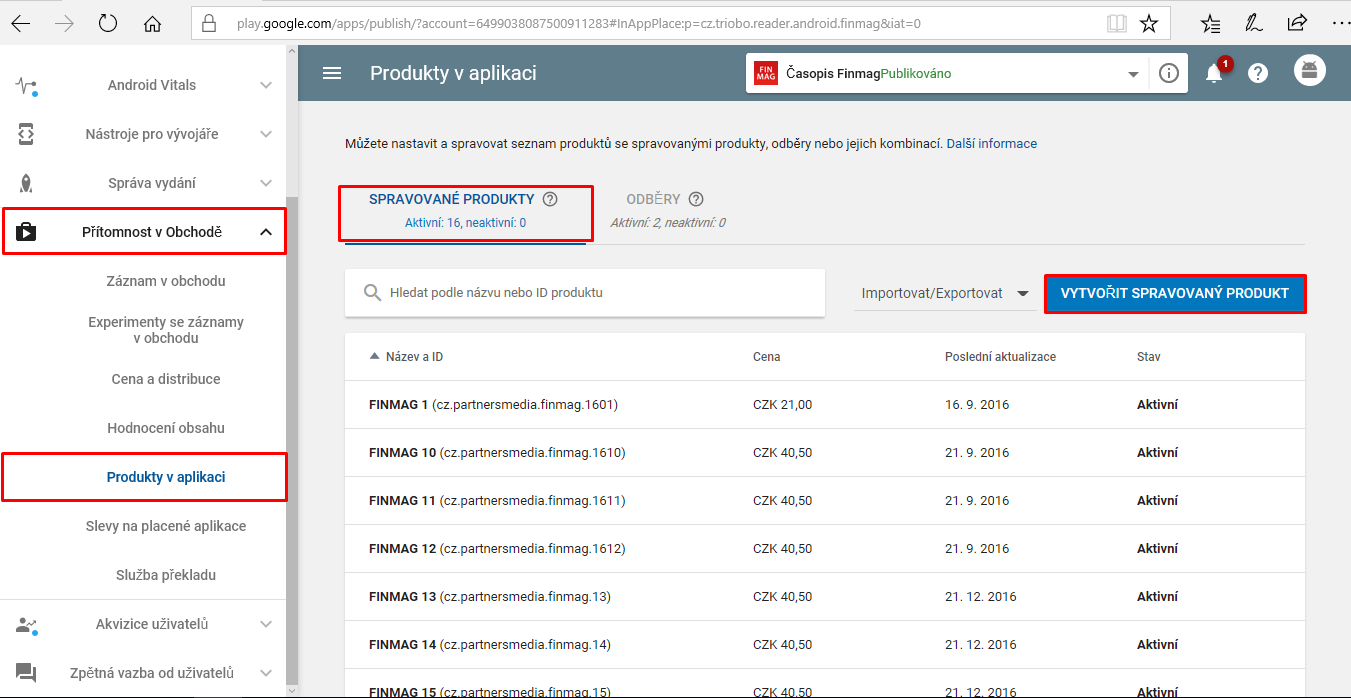The width and height of the screenshot is (1351, 698).
Task: Click the CZK 21,00 price cell
Action: [x=782, y=405]
